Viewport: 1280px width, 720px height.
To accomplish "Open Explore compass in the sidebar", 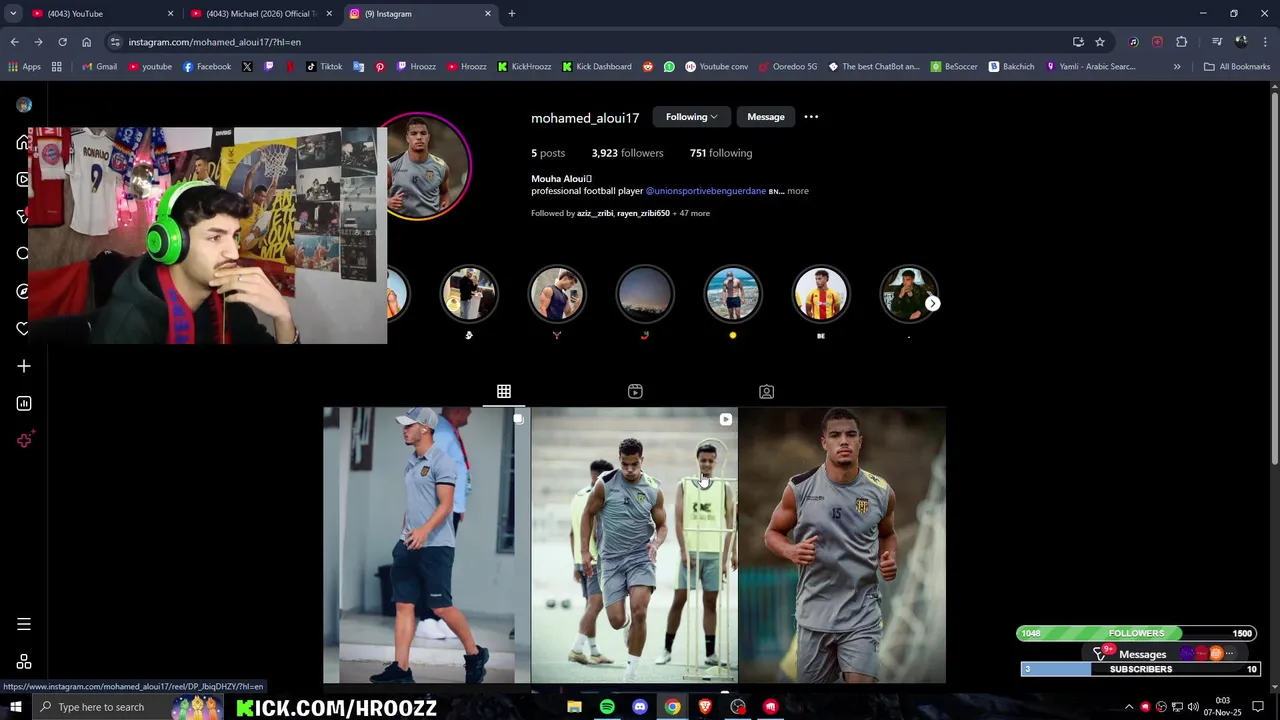I will tap(23, 291).
